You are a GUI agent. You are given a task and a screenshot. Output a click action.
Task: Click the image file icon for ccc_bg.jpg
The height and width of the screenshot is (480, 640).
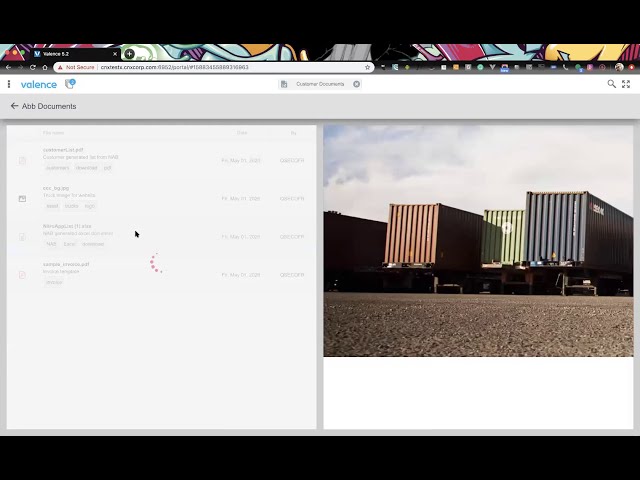22,199
